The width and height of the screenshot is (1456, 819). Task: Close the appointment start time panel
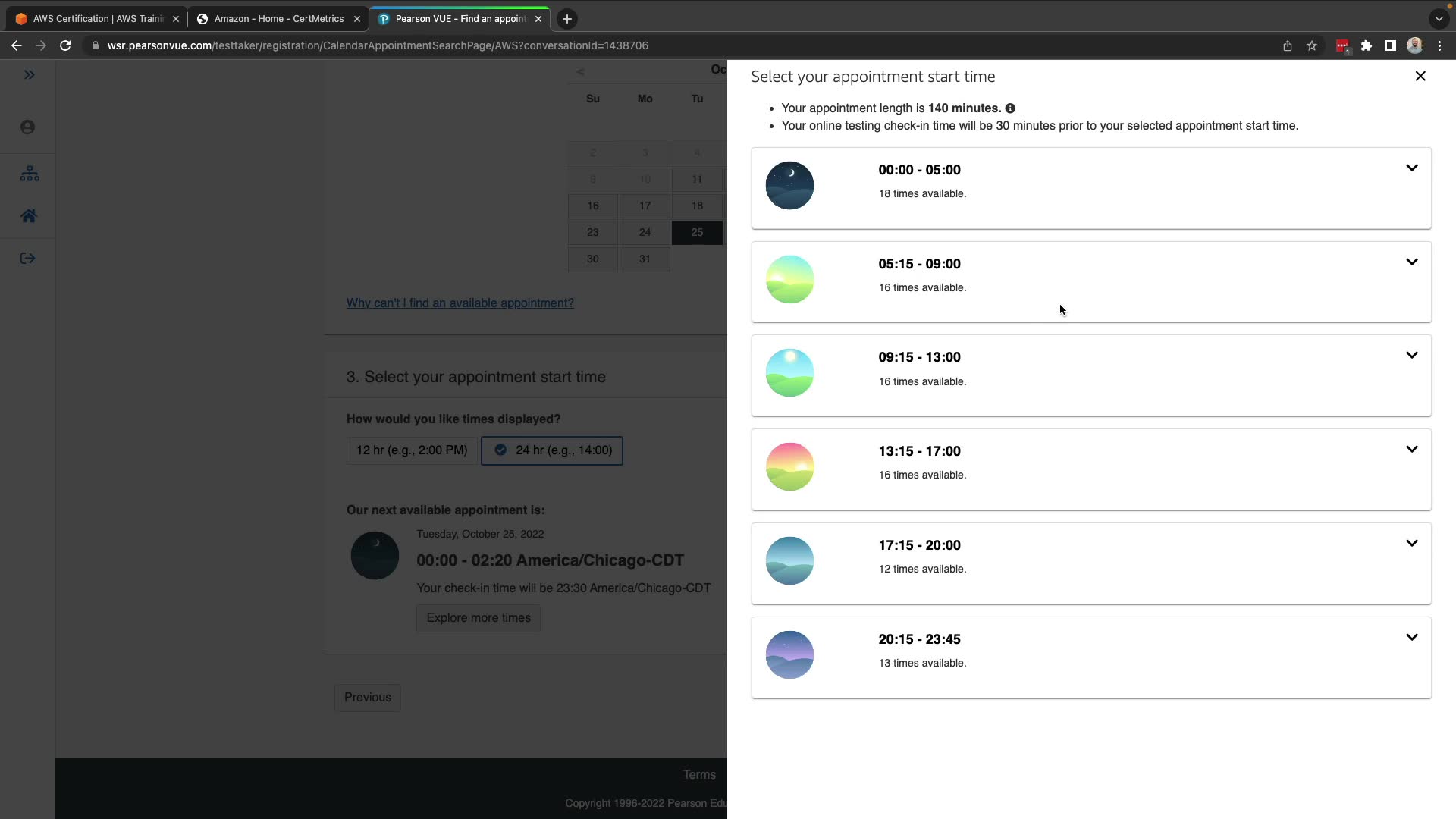click(1420, 76)
